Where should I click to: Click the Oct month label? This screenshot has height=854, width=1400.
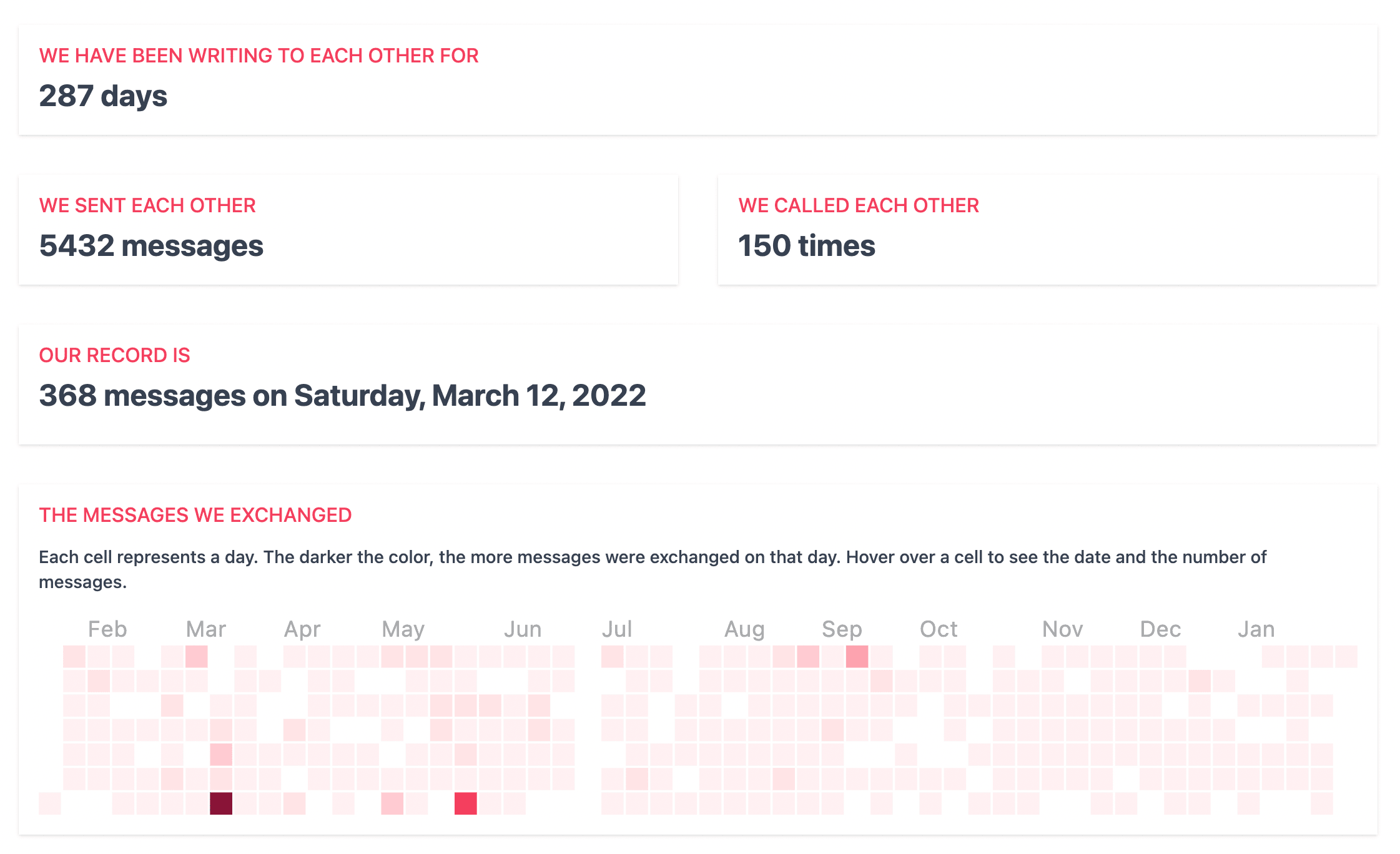point(939,629)
